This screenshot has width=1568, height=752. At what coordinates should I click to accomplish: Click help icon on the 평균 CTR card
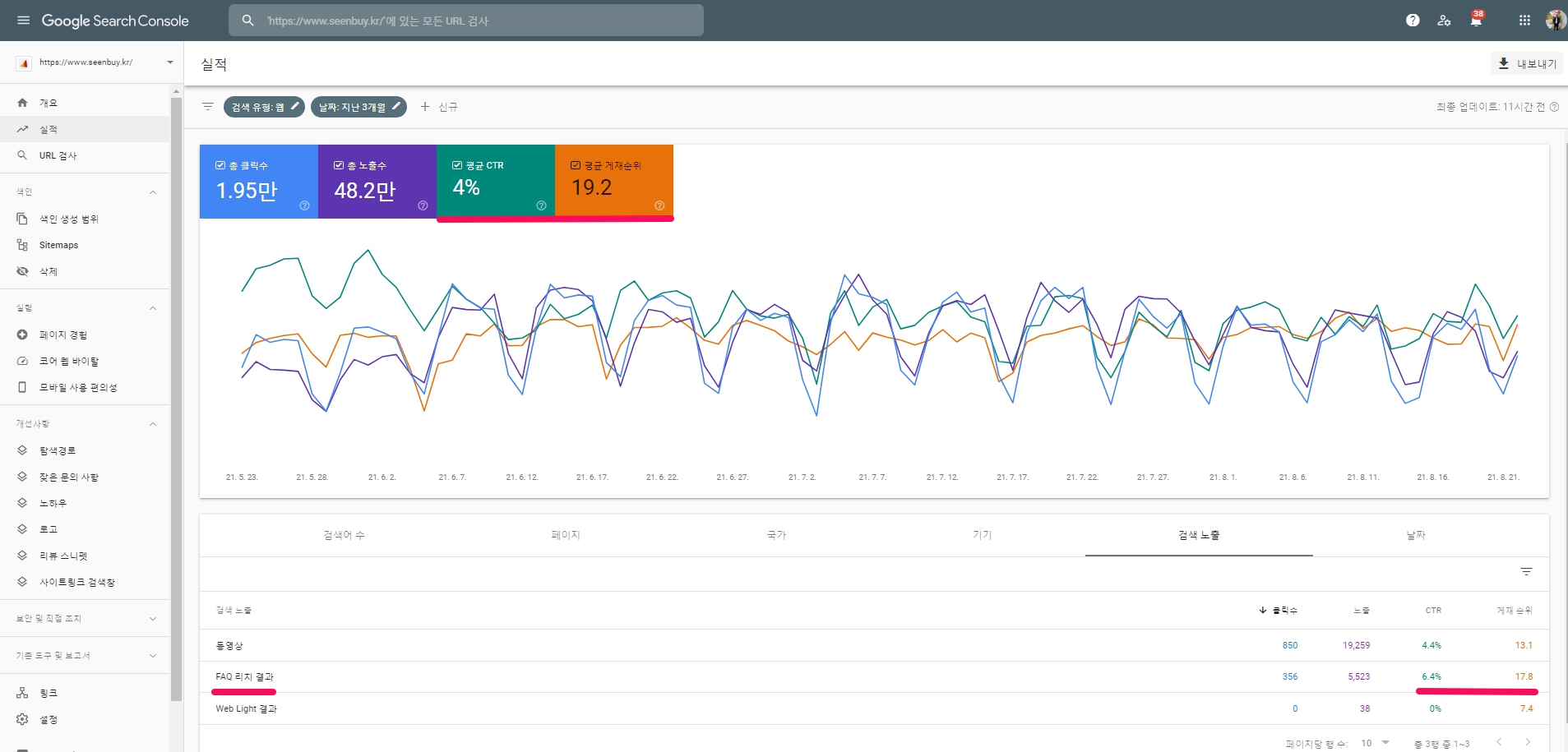click(x=541, y=205)
